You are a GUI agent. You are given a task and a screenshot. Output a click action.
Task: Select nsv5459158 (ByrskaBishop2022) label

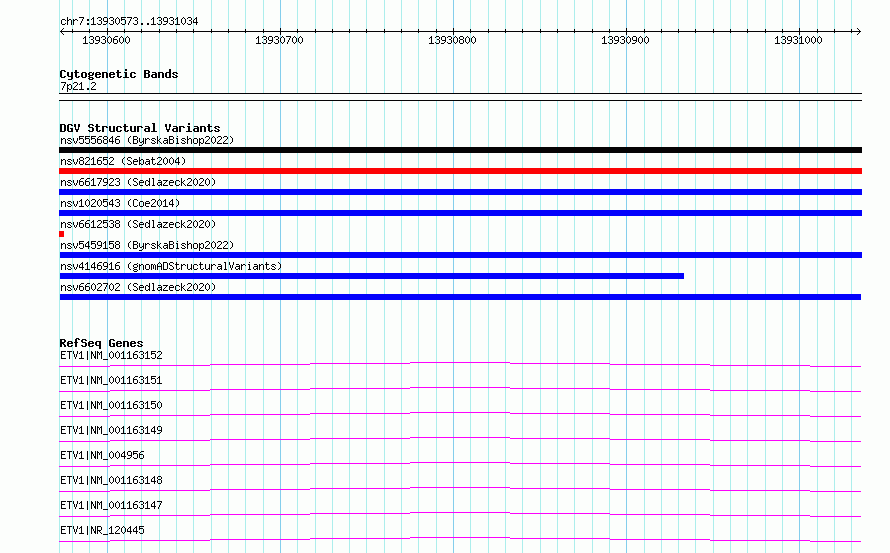coord(147,245)
